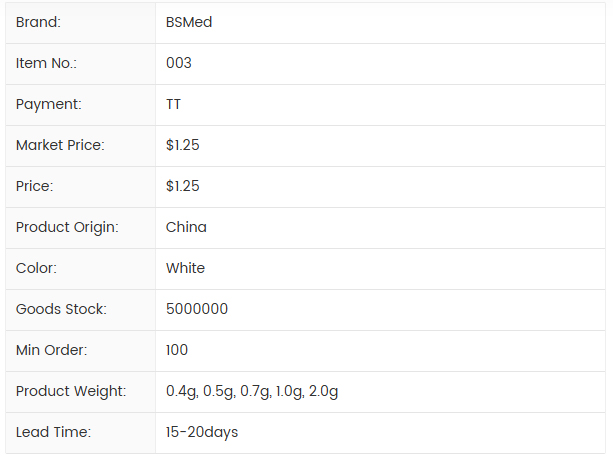The width and height of the screenshot is (613, 458).
Task: Select the China origin value
Action: [x=186, y=227]
